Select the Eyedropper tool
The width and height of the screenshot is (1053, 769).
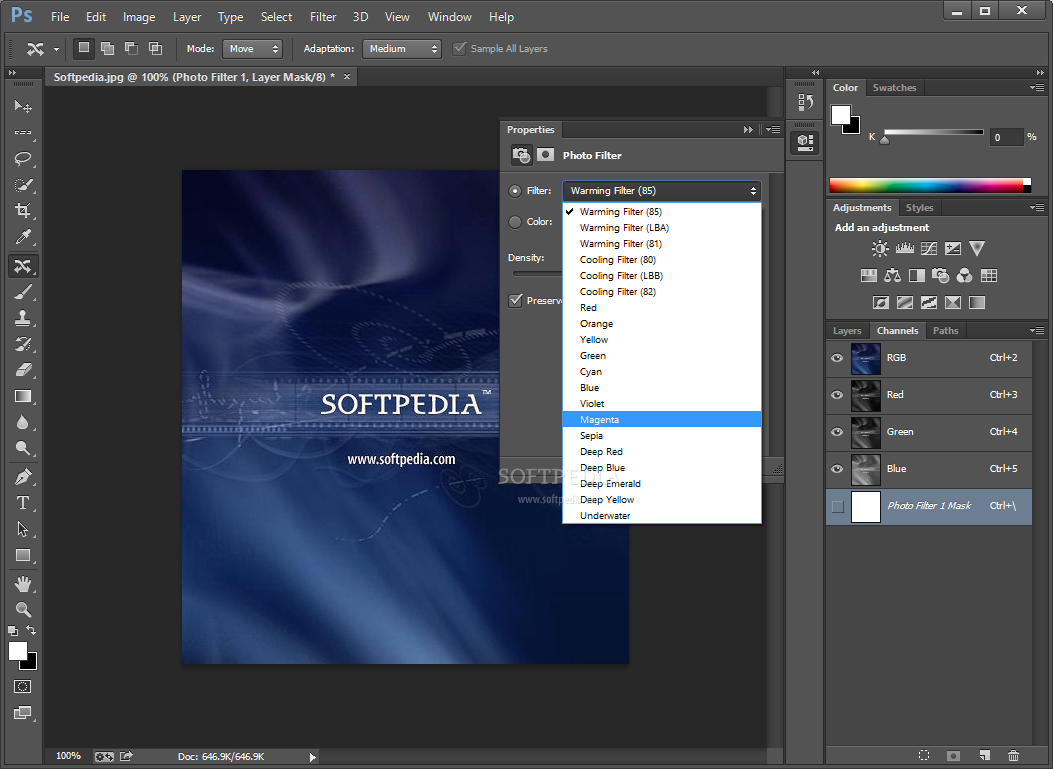[23, 236]
